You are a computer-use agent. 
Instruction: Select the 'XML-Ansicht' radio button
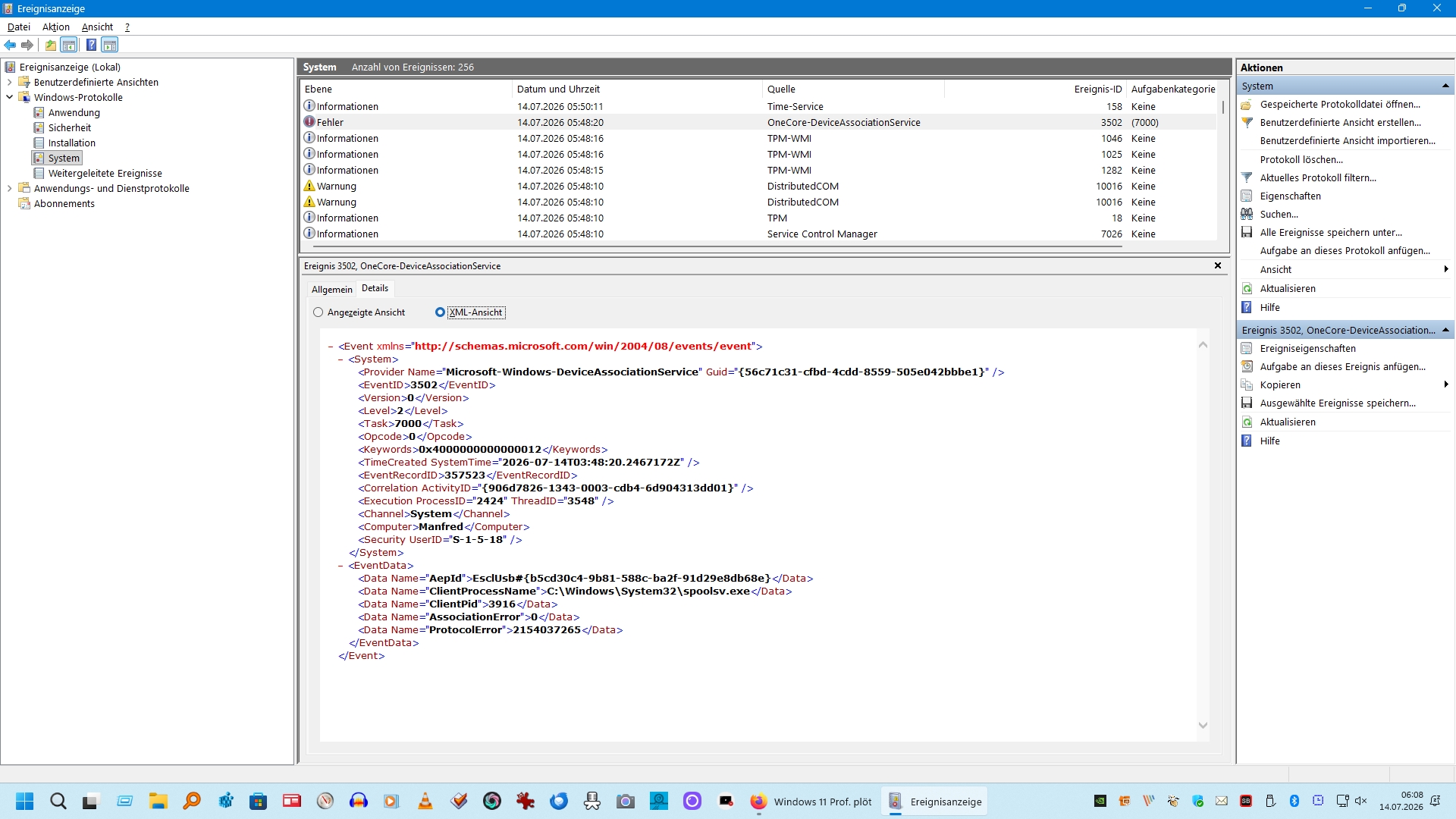(440, 312)
